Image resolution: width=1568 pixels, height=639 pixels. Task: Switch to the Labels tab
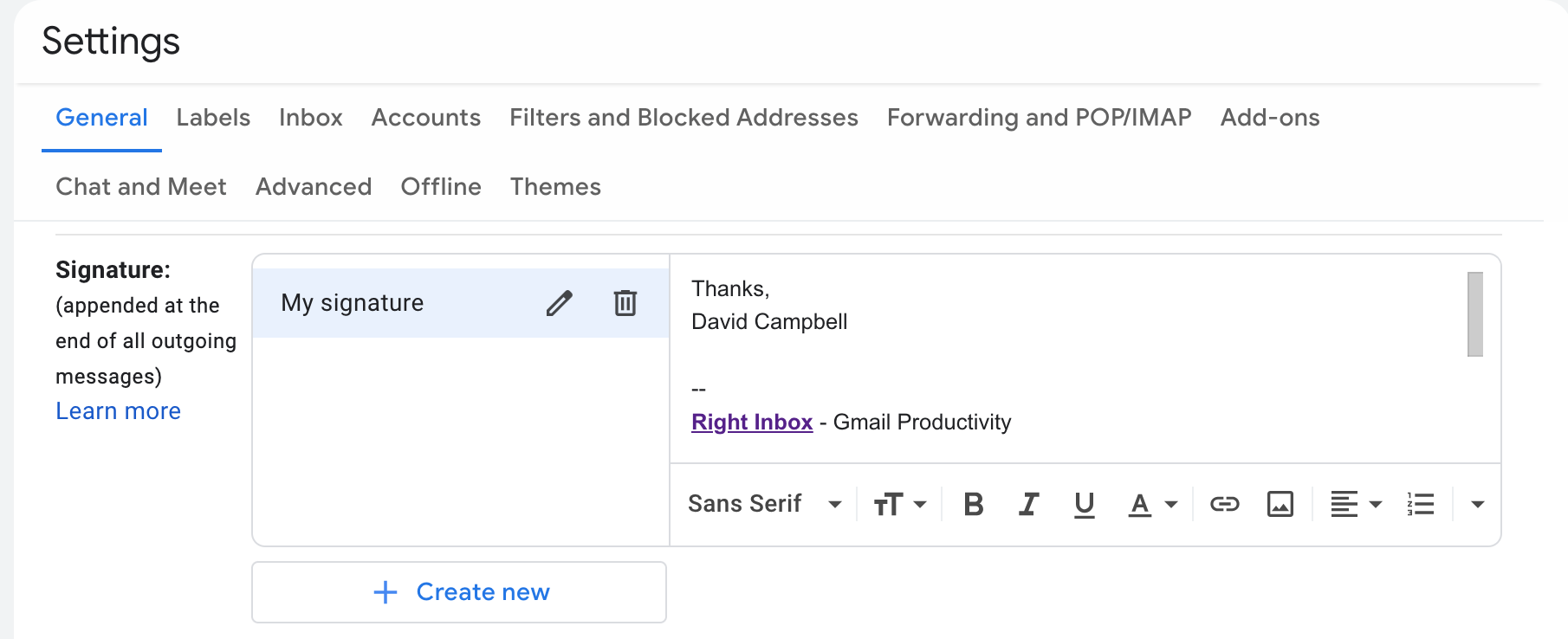coord(213,118)
